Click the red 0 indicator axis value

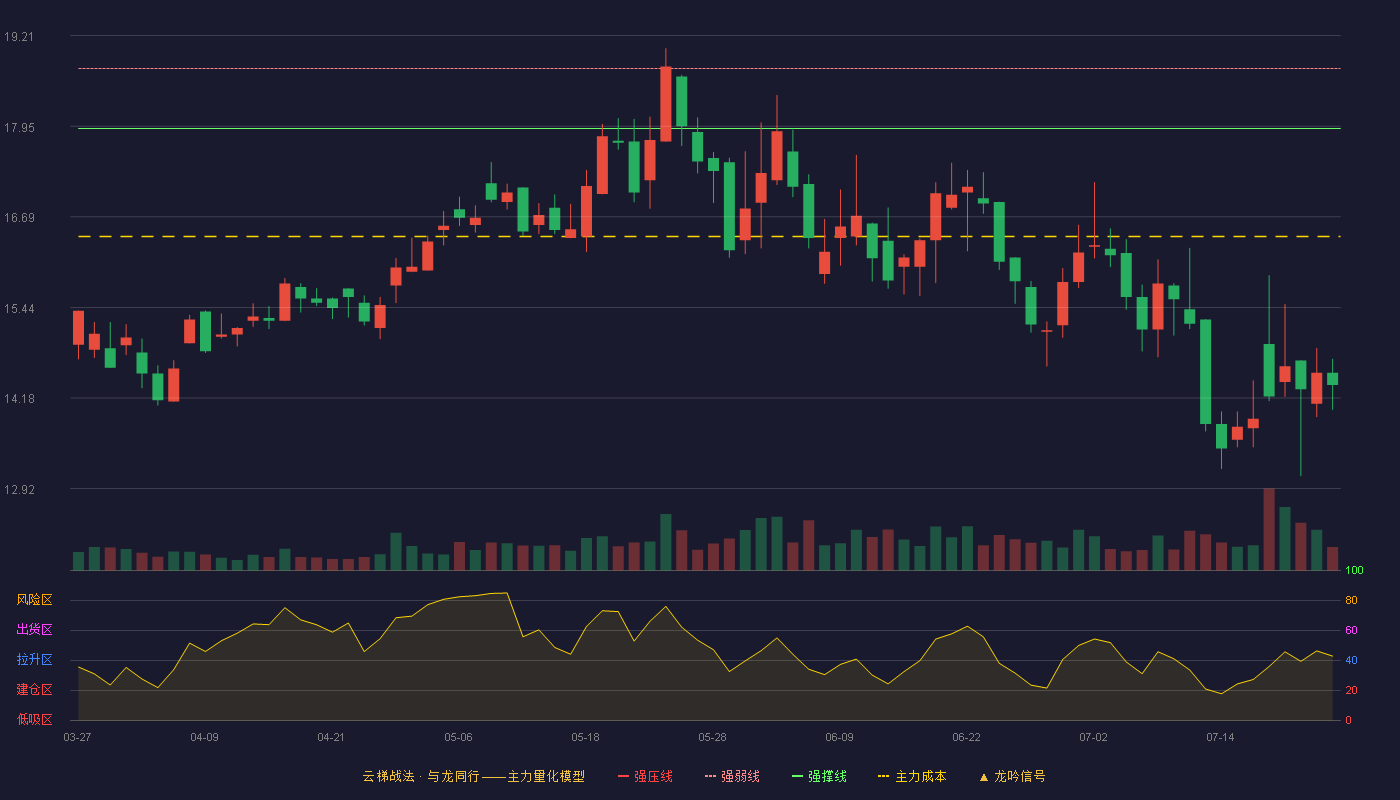click(x=1348, y=720)
